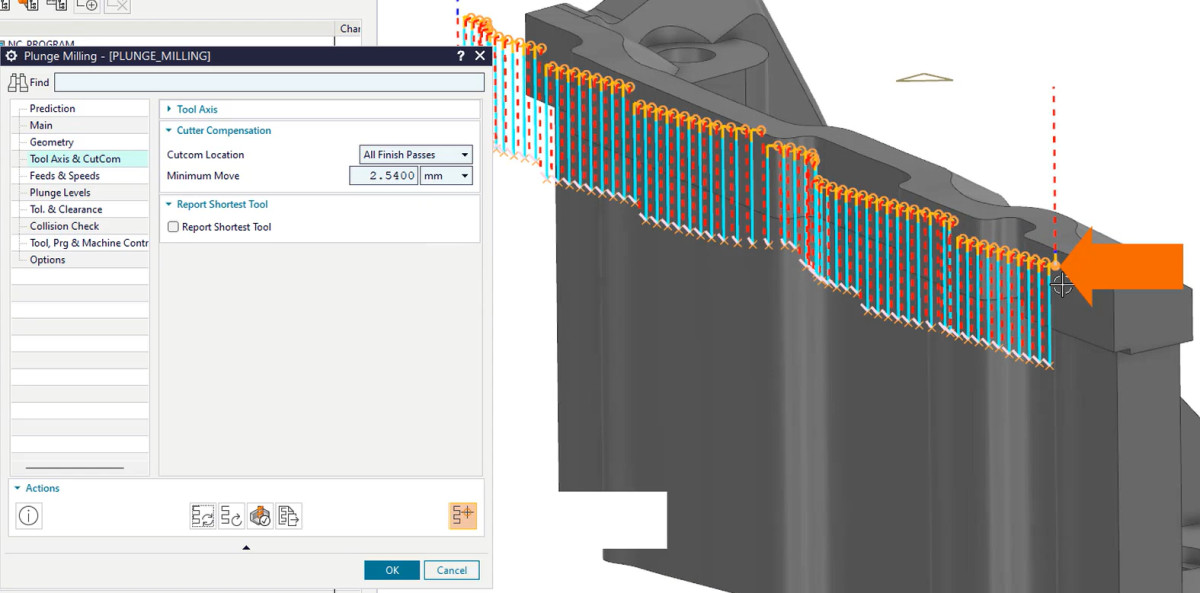Select Feeds & Speeds in navigation list

[x=64, y=176]
